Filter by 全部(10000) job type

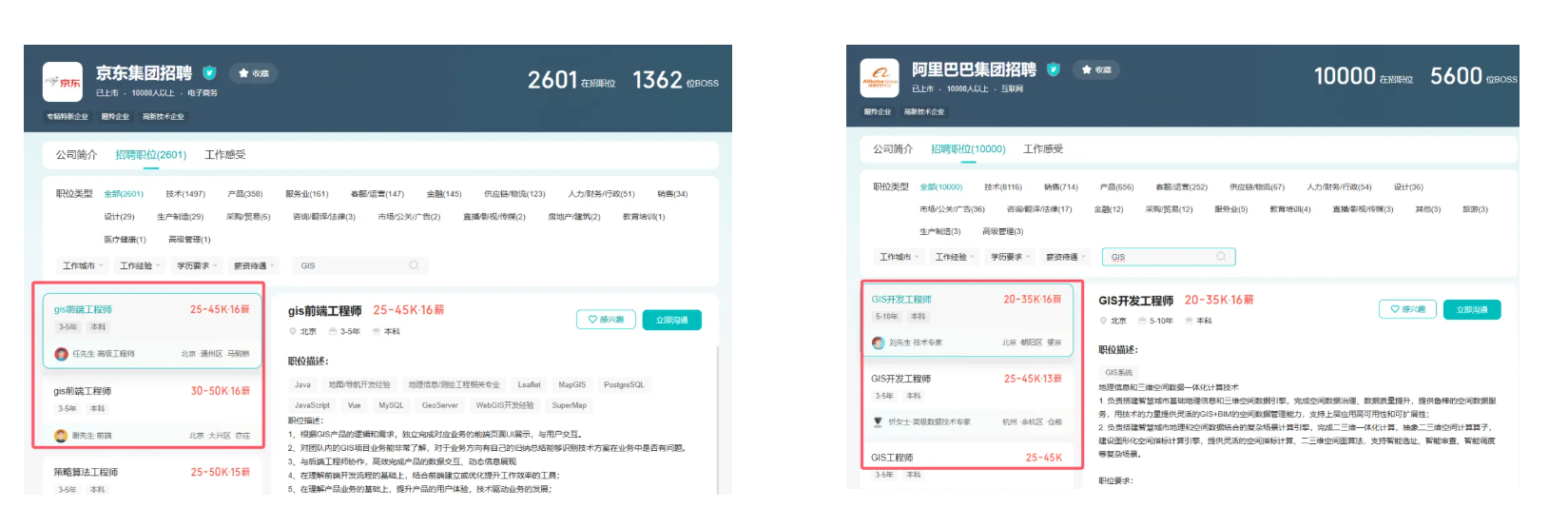[x=941, y=186]
